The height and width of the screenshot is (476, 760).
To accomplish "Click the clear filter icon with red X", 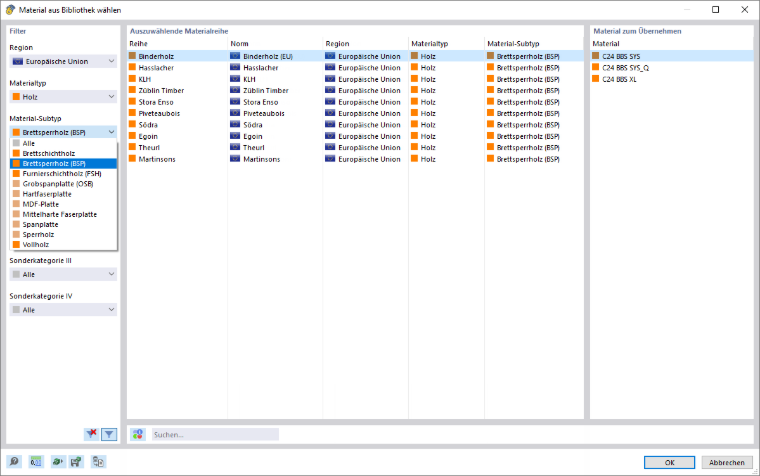I will [91, 434].
